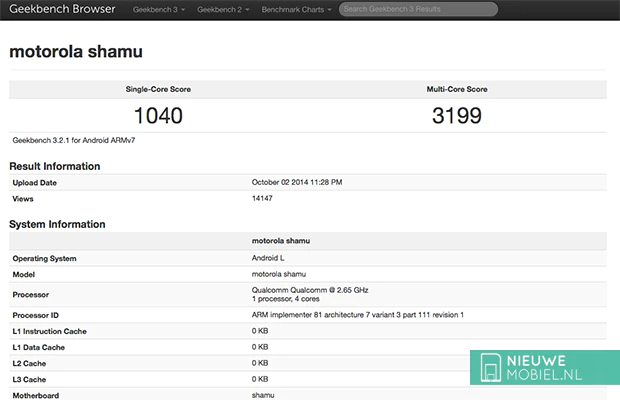
Task: Select the ARM implementer 81 architecture value
Action: tap(358, 315)
